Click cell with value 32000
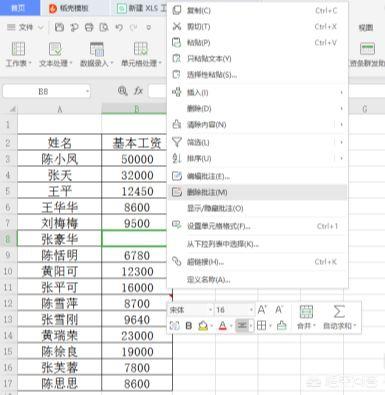Viewport: 385px width, 395px height. pos(137,175)
